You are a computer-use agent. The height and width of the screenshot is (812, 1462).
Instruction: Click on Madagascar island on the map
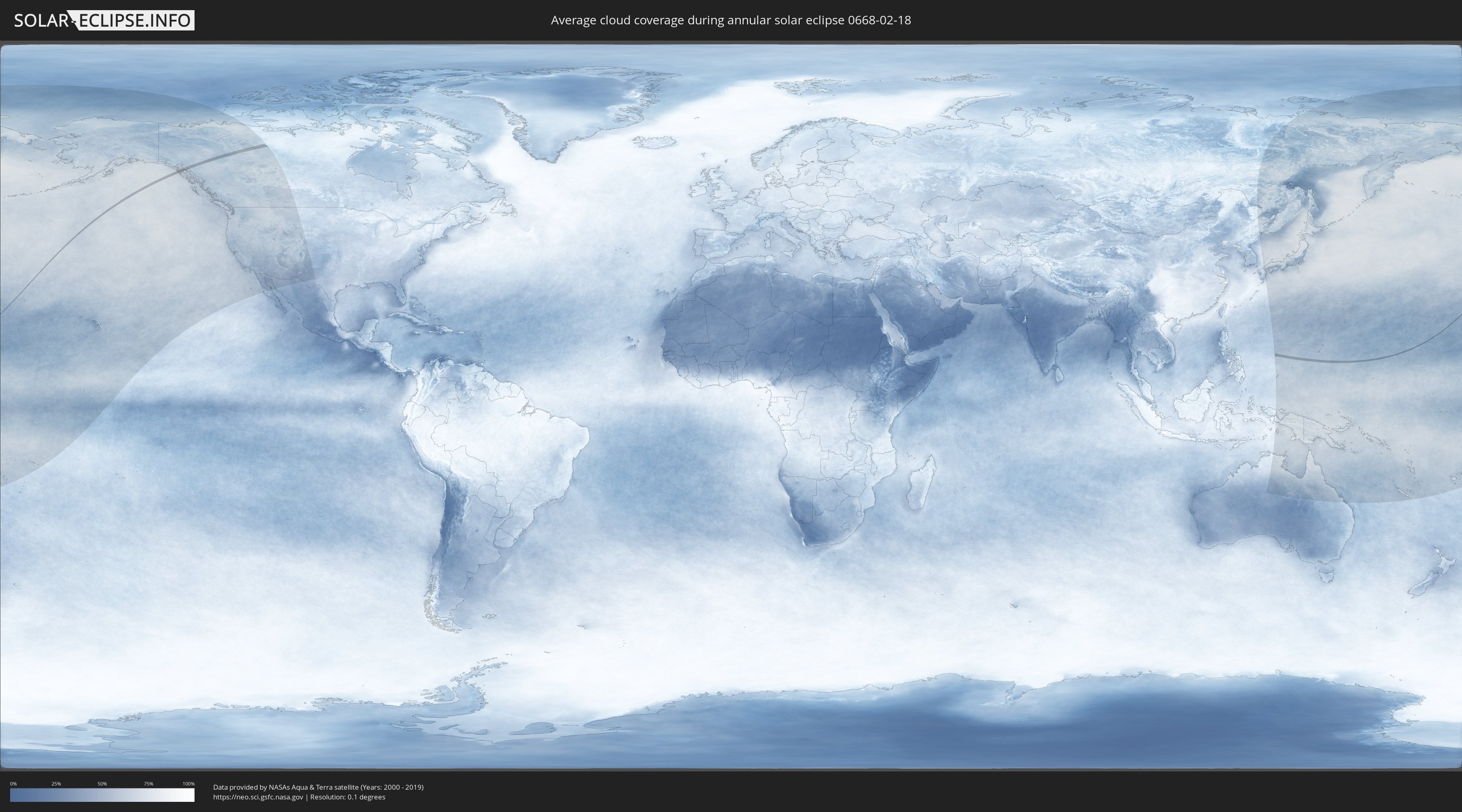coord(921,485)
